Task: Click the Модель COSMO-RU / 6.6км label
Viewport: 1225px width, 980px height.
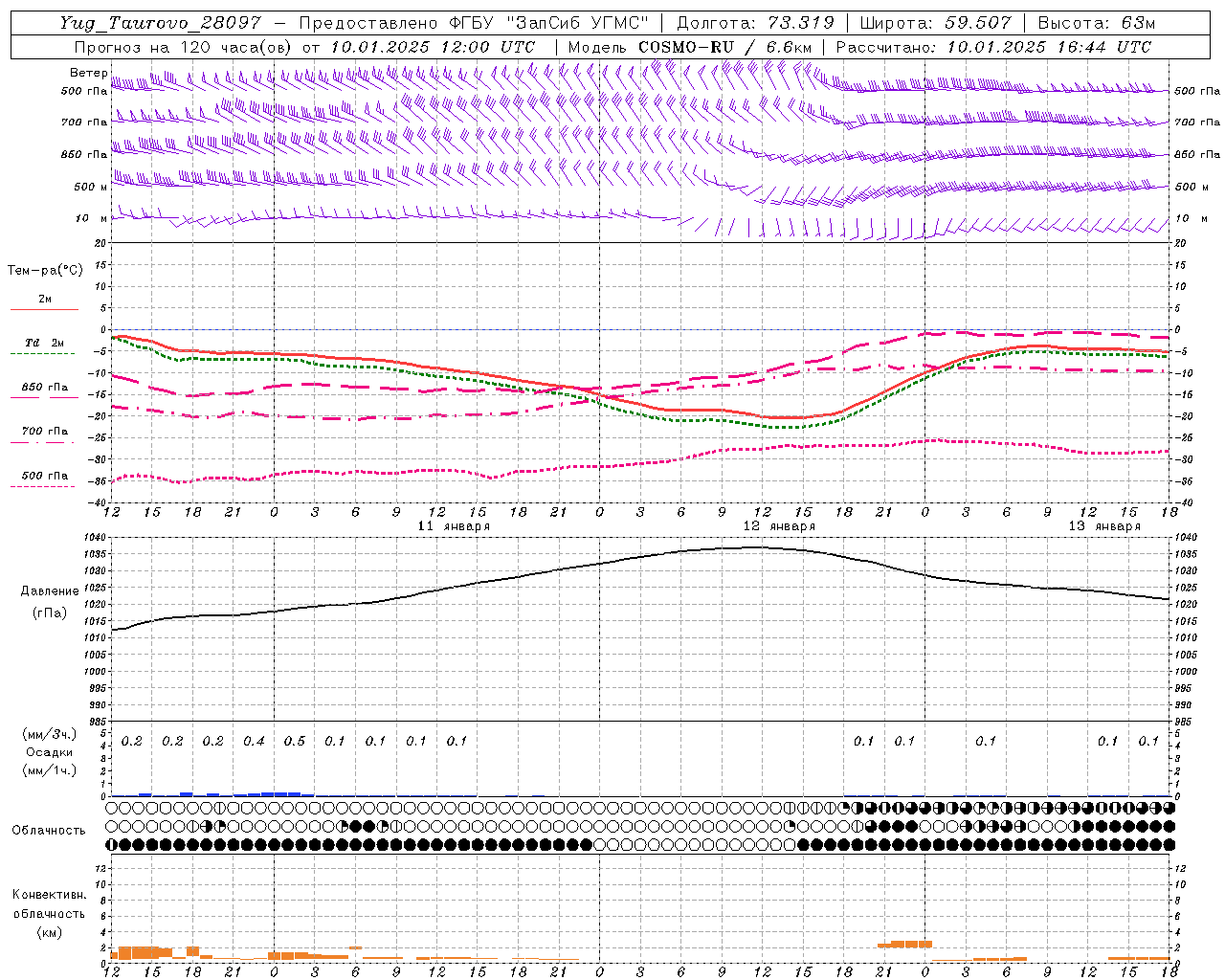Action: click(691, 47)
